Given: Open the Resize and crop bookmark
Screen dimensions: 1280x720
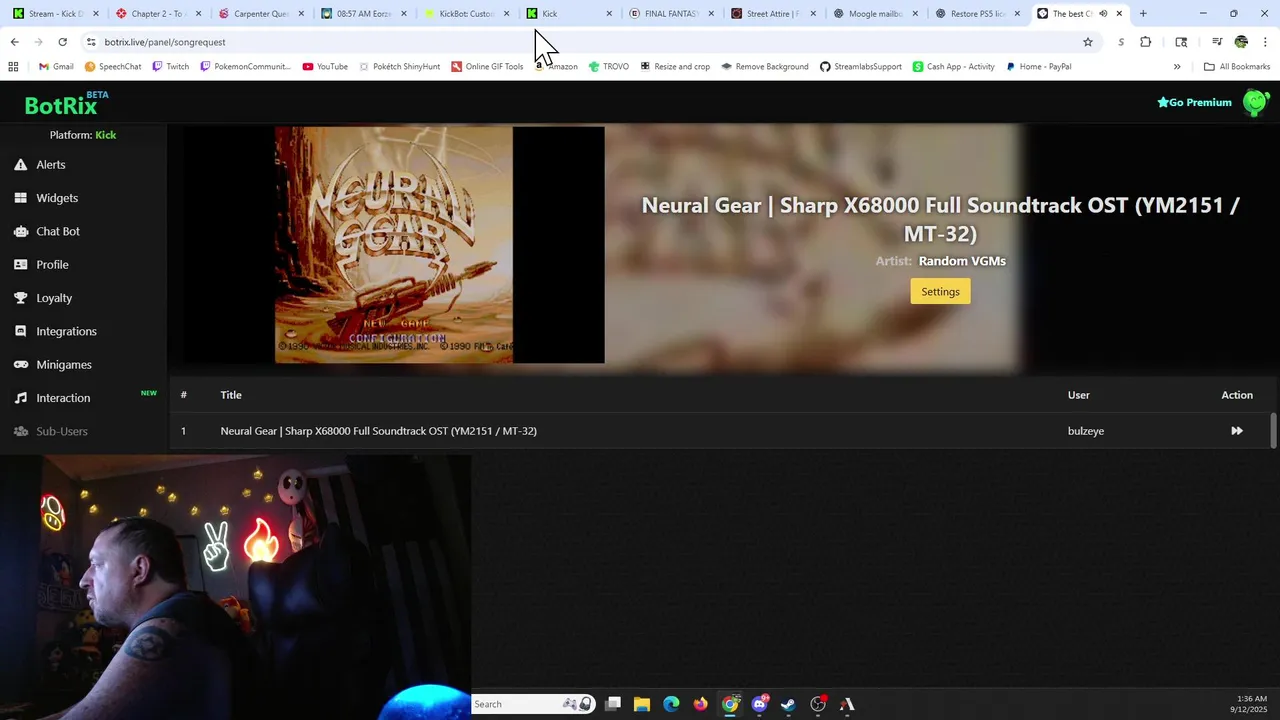Looking at the screenshot, I should [x=675, y=67].
